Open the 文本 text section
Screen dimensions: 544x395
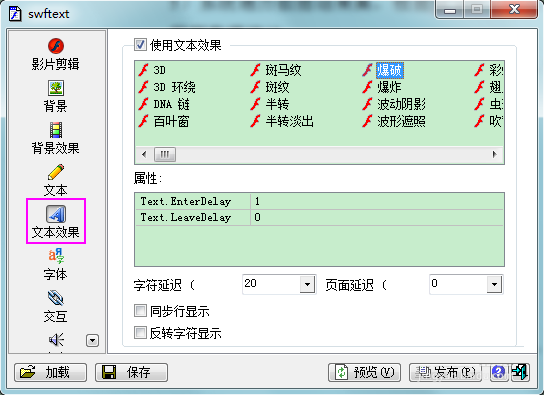56,180
